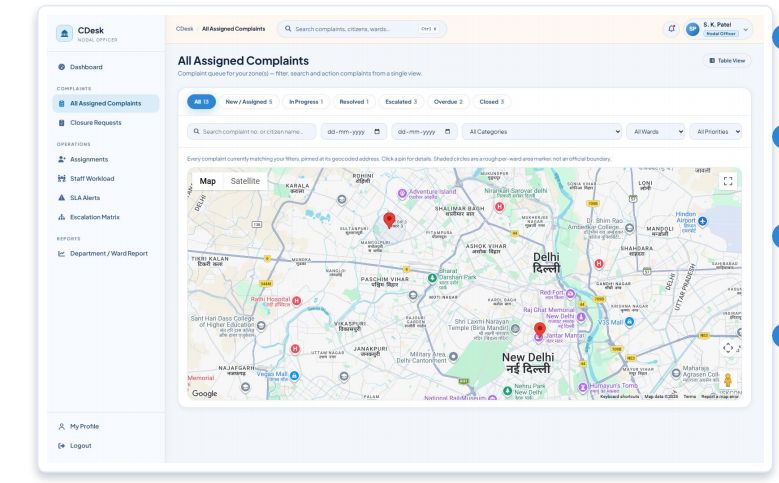This screenshot has width=779, height=483.
Task: Open Department / Ward Report
Action: pyautogui.click(x=106, y=253)
